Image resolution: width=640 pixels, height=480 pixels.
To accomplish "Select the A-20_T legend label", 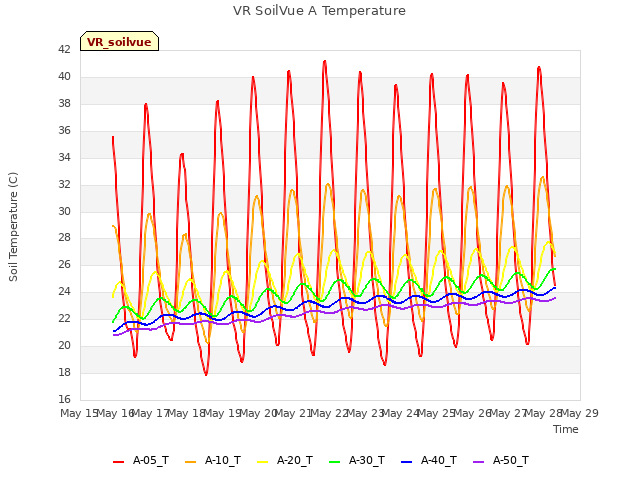I will click(295, 461).
